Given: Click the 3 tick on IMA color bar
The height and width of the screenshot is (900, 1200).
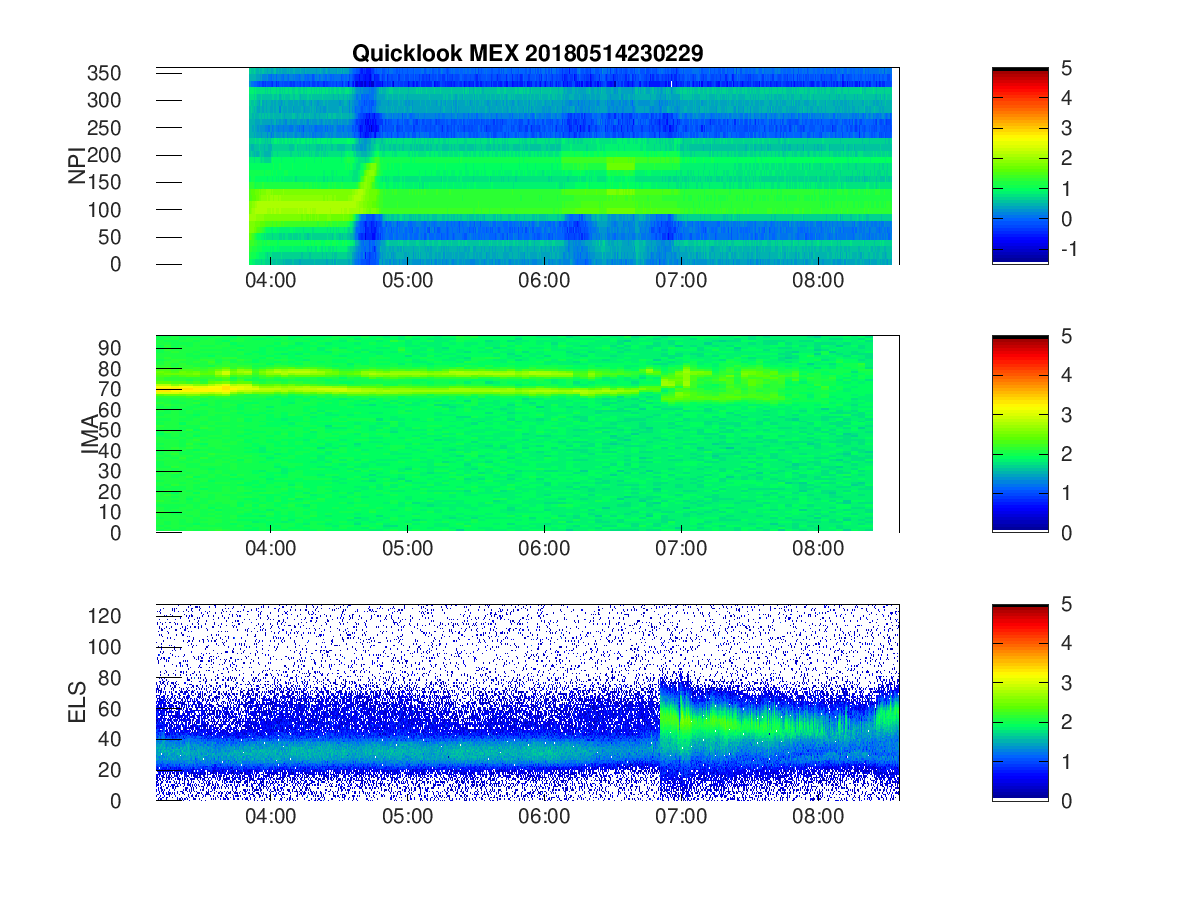Looking at the screenshot, I should click(1066, 415).
